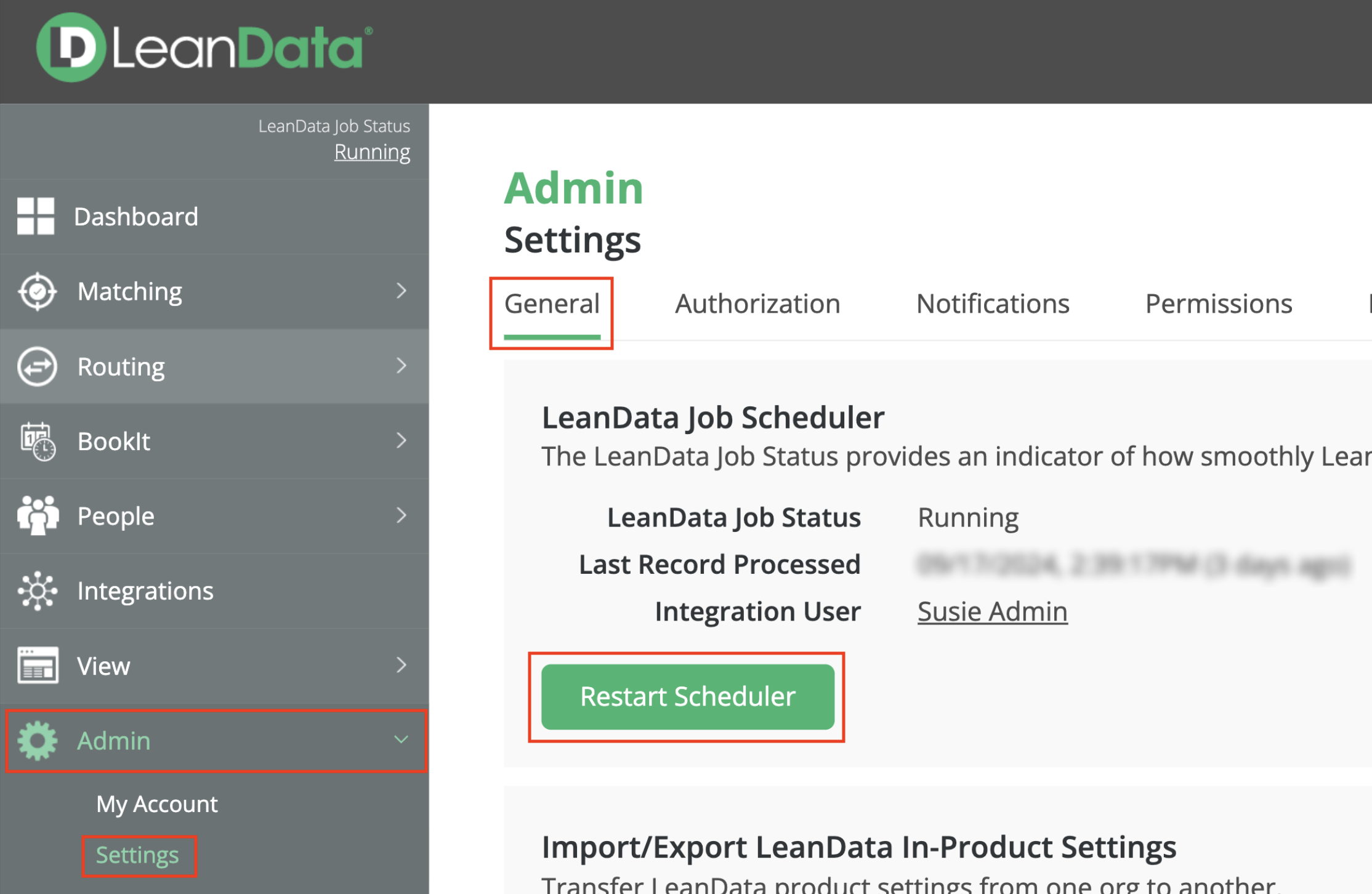Click the 'LeanData Job Status' row label
This screenshot has height=894, width=1372.
[x=734, y=518]
